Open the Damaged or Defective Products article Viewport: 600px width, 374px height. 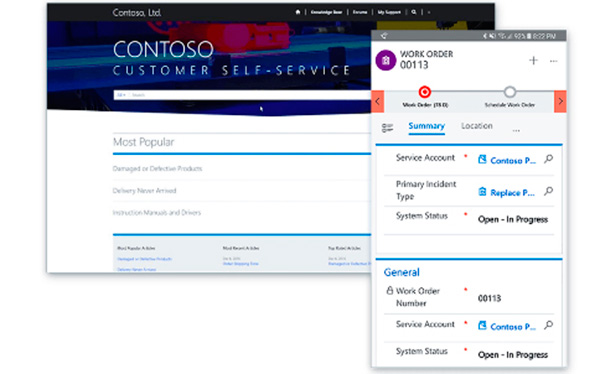coord(157,168)
